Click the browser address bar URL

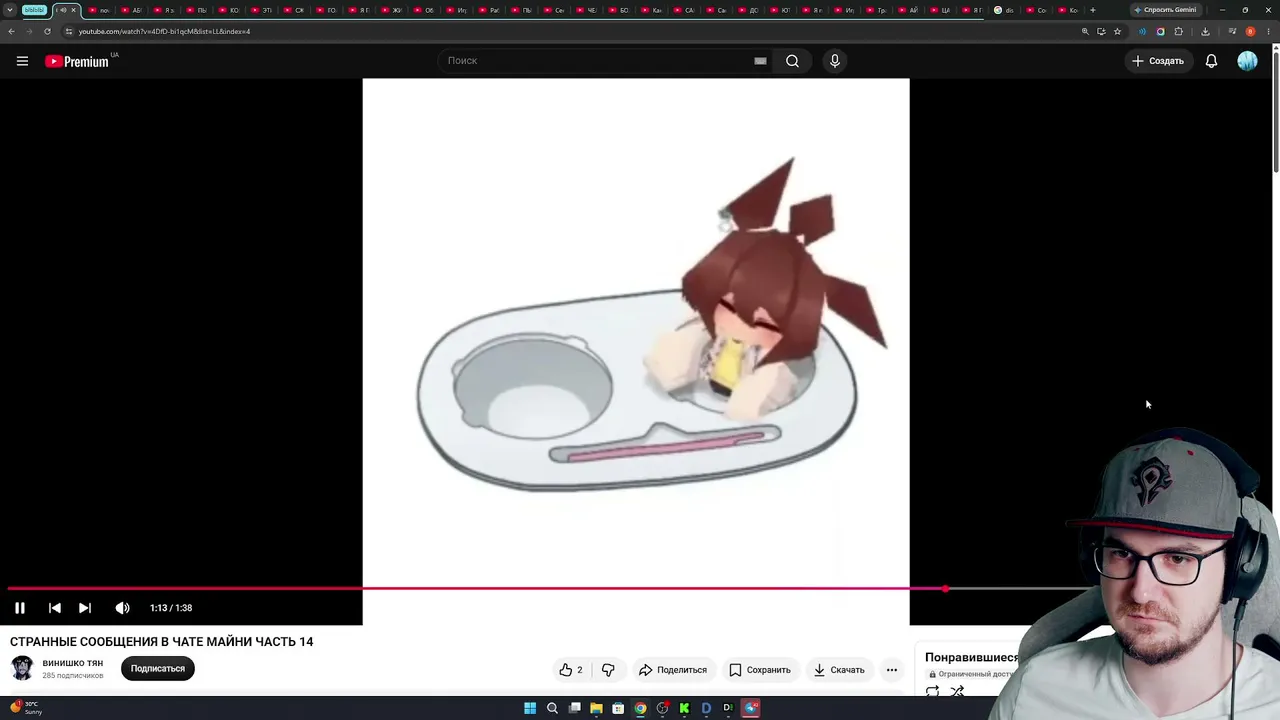[x=164, y=31]
